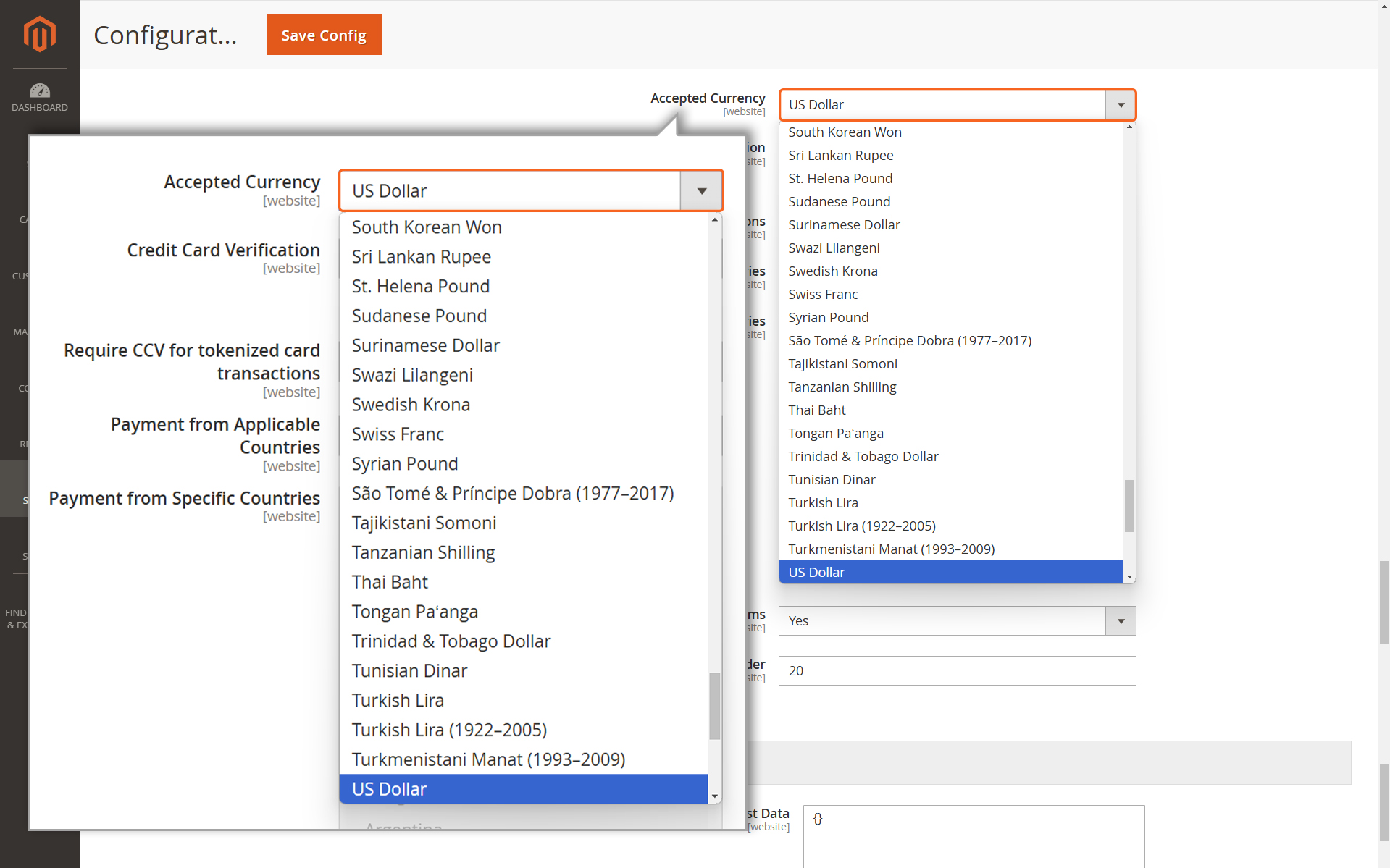The width and height of the screenshot is (1390, 868).
Task: Pick Sudanese Pound in right list
Action: tap(951, 201)
